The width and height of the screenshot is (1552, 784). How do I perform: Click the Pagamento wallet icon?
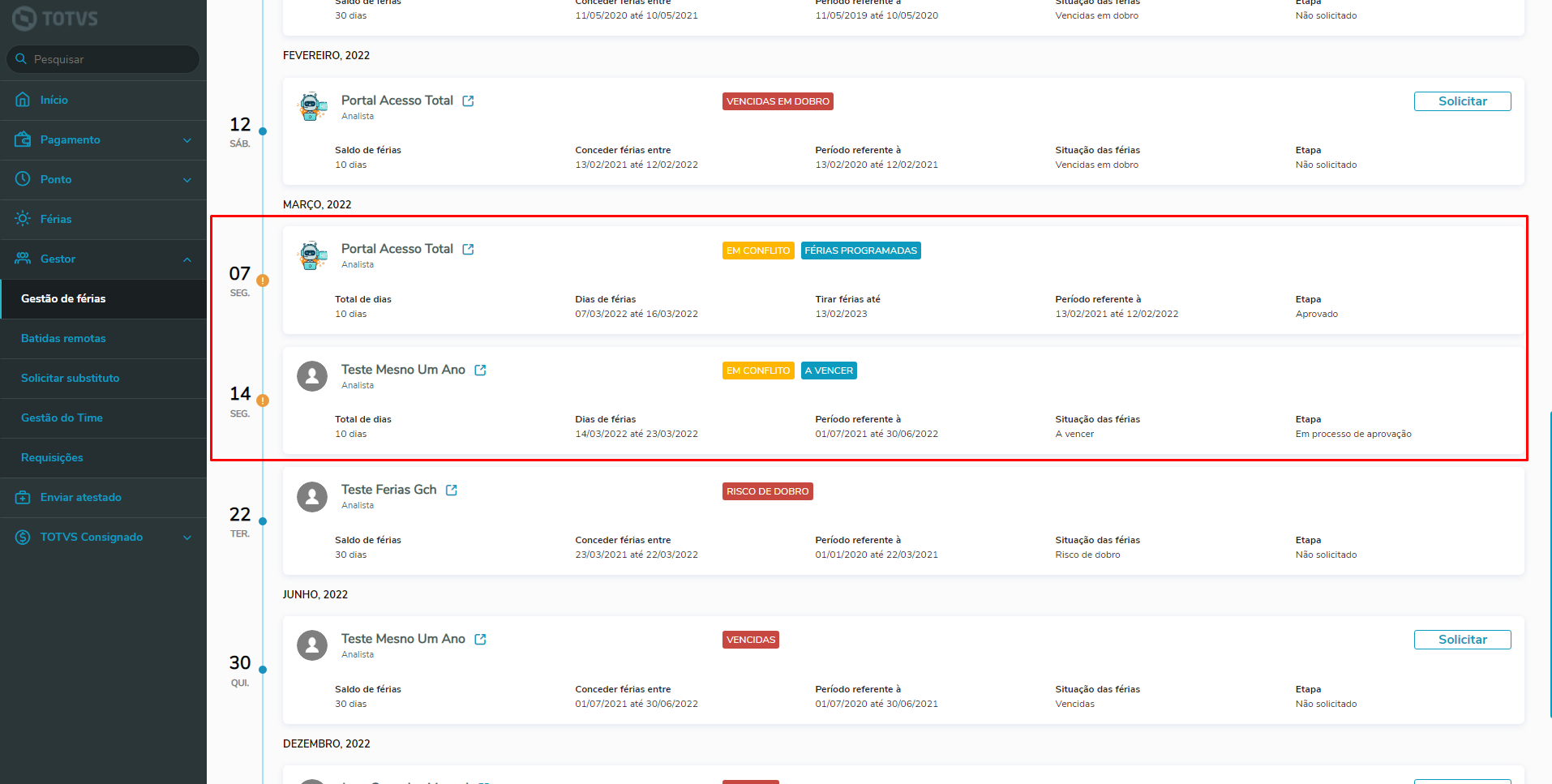tap(23, 139)
